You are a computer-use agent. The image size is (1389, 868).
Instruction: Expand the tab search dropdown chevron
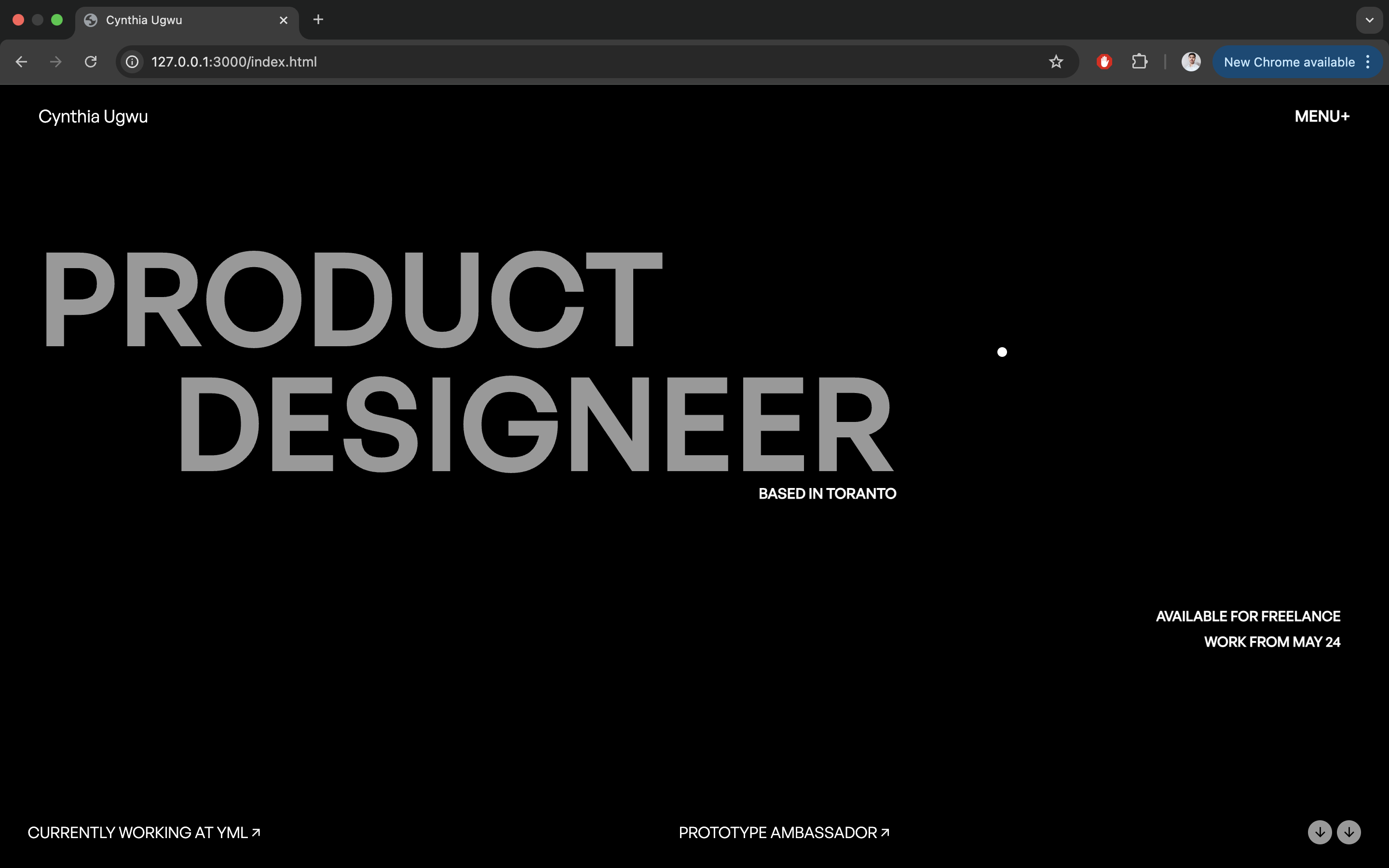(x=1370, y=20)
